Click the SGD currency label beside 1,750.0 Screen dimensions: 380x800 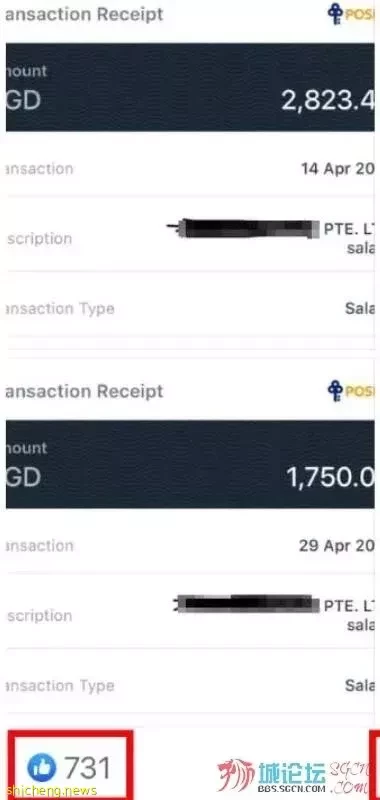pos(23,478)
